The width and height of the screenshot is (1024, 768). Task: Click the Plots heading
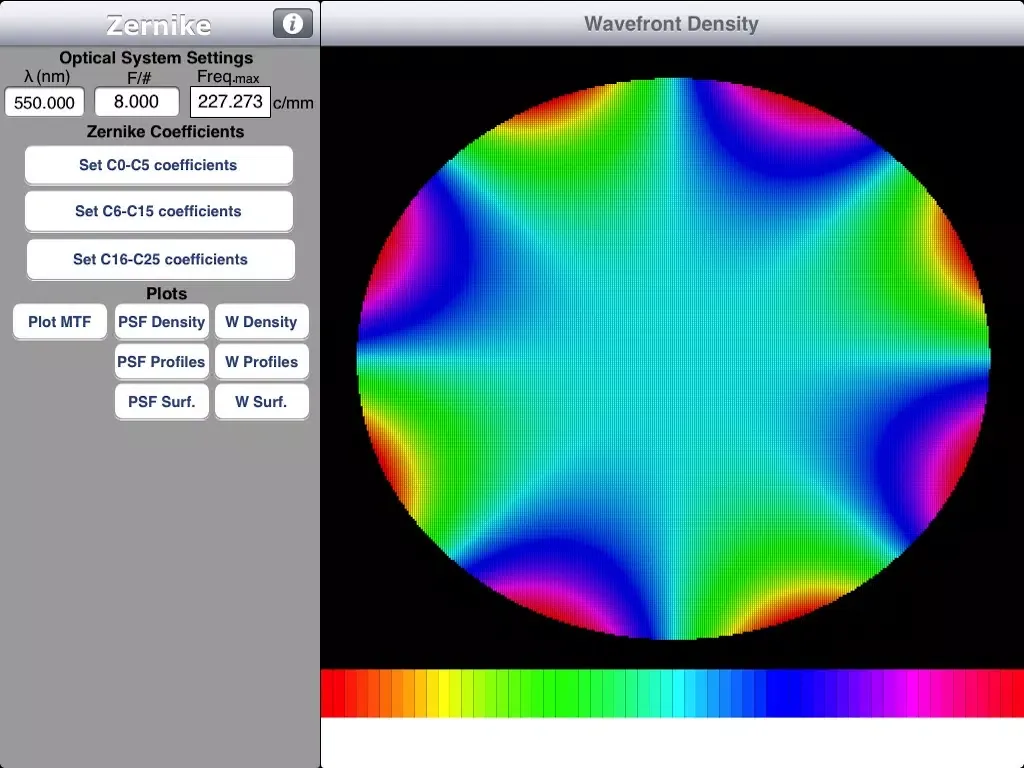pos(167,293)
